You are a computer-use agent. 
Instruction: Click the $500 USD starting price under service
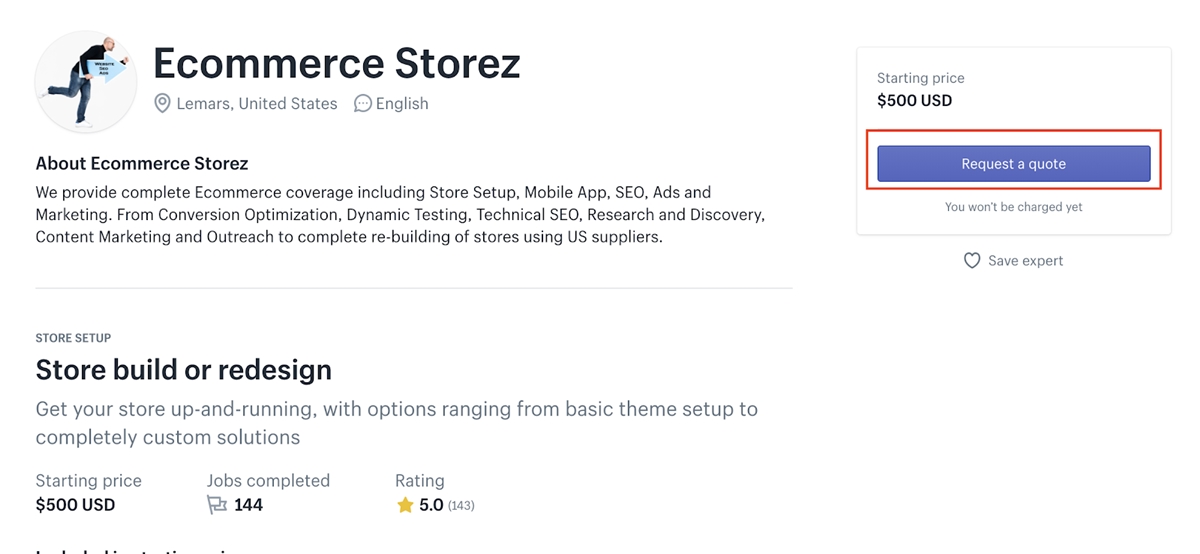[x=75, y=505]
